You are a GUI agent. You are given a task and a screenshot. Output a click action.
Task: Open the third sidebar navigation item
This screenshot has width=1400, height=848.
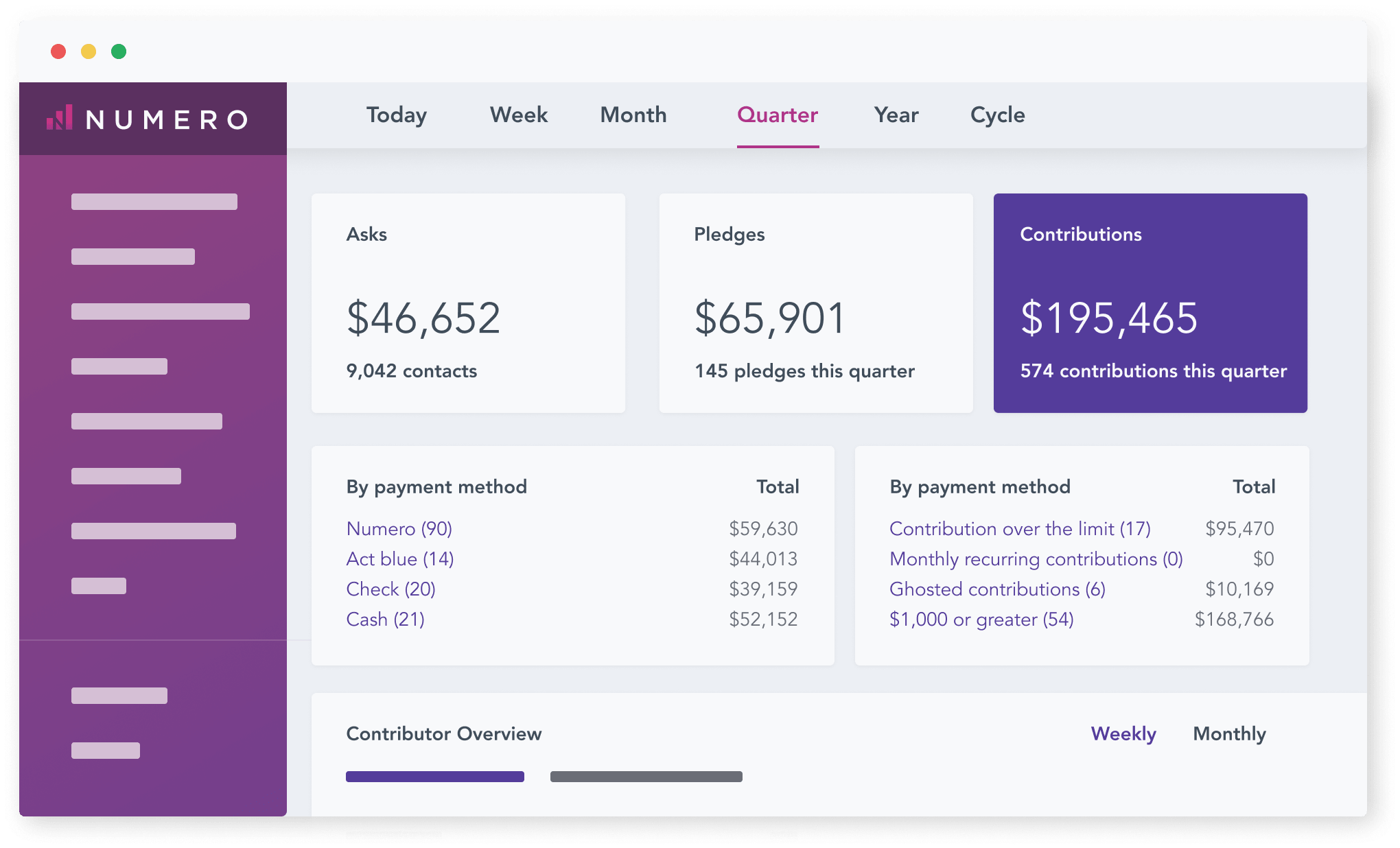click(161, 313)
